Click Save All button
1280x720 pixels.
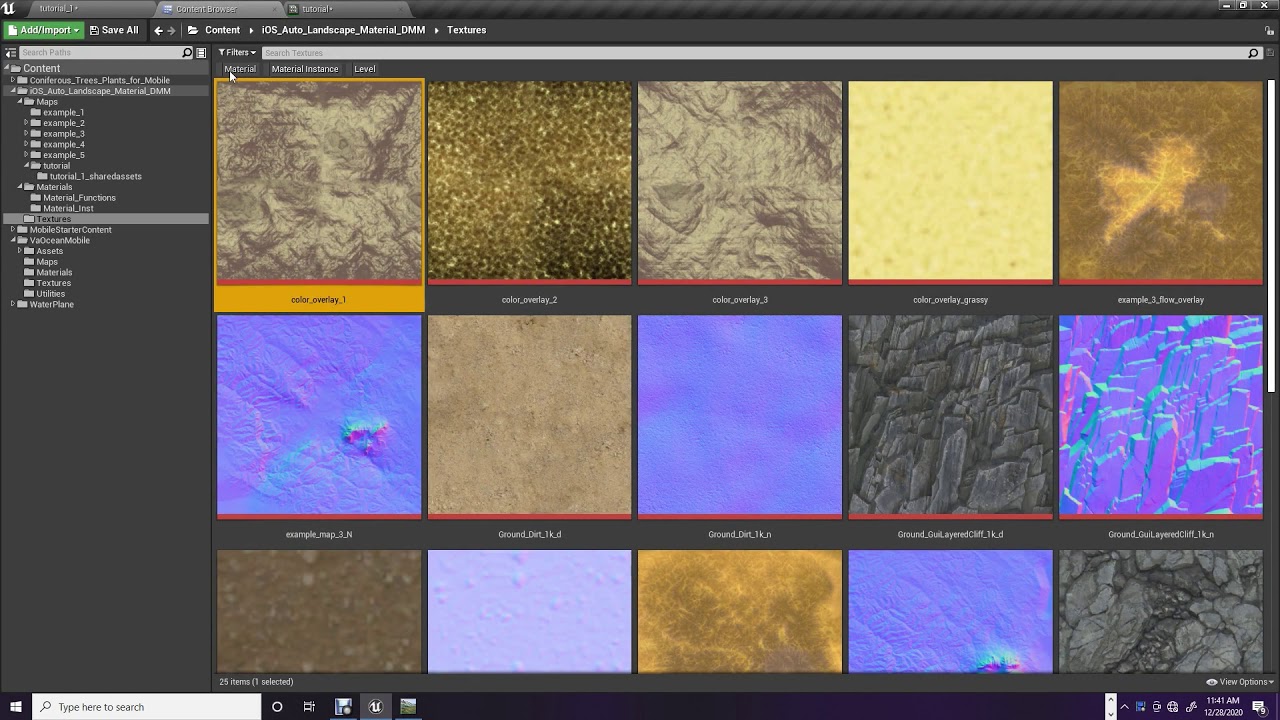pos(113,30)
